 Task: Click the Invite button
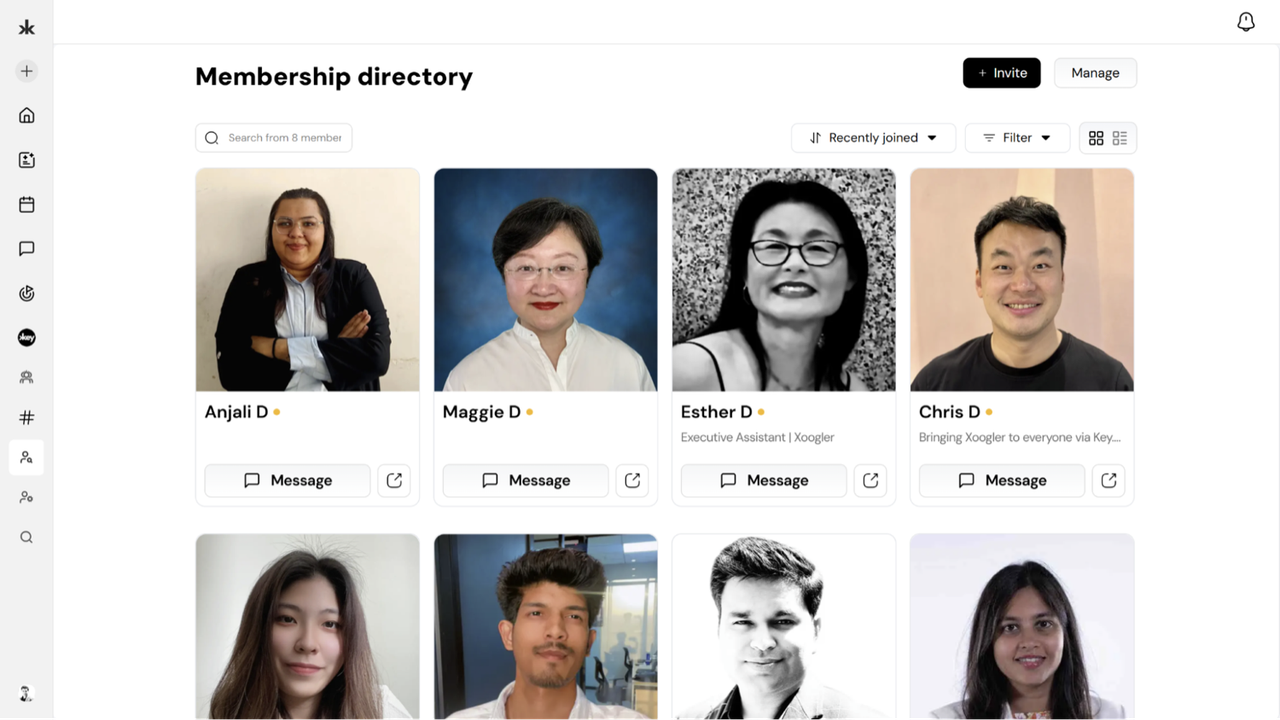(1002, 73)
